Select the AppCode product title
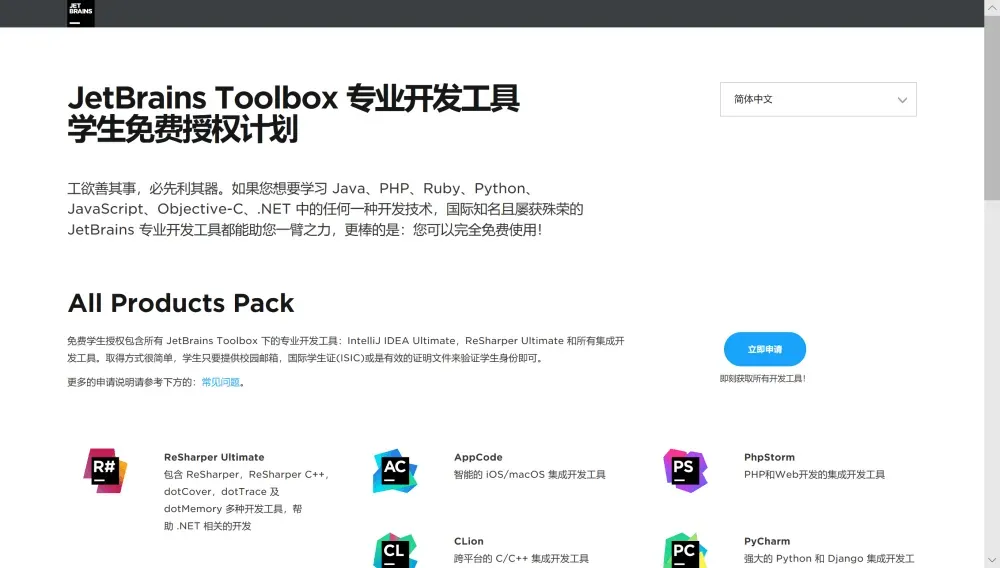The image size is (1000, 568). 478,457
